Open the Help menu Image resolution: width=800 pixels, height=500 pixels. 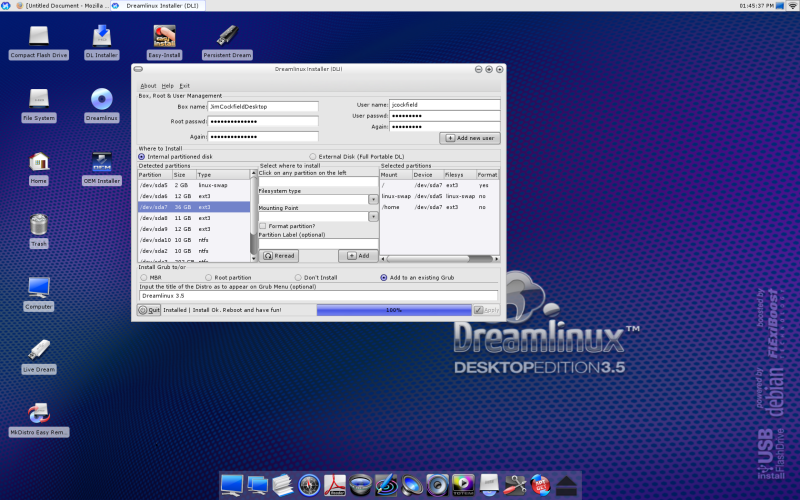(x=168, y=86)
